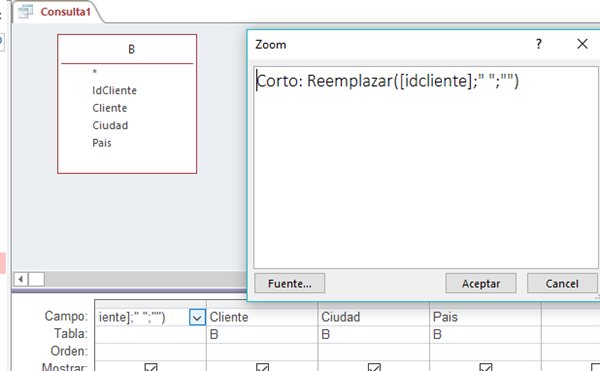Open the Fuente... font dialog
Screen dimensions: 600x371
coord(290,283)
